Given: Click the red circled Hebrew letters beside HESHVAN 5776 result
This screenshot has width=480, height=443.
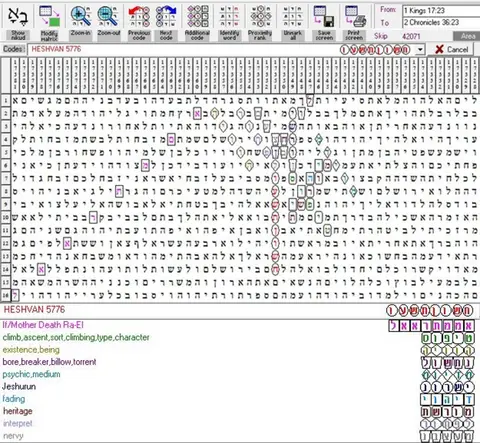Looking at the screenshot, I should point(429,311).
